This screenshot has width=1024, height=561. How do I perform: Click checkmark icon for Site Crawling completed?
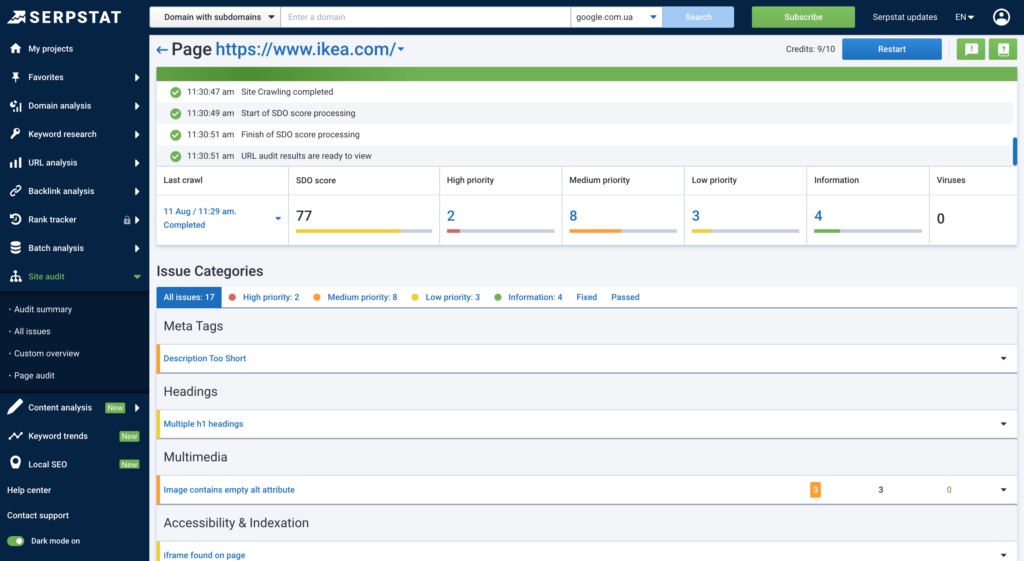tap(175, 92)
